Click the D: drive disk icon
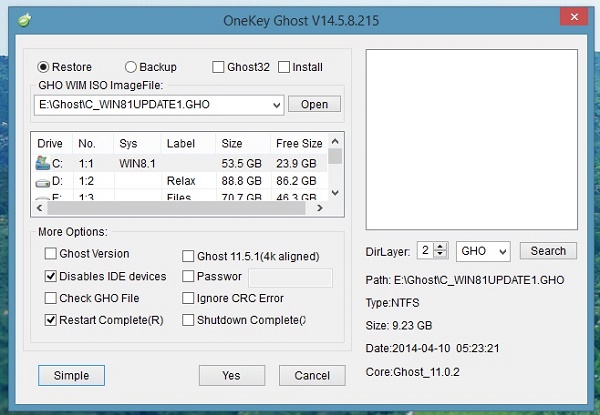The height and width of the screenshot is (415, 600). [x=42, y=183]
